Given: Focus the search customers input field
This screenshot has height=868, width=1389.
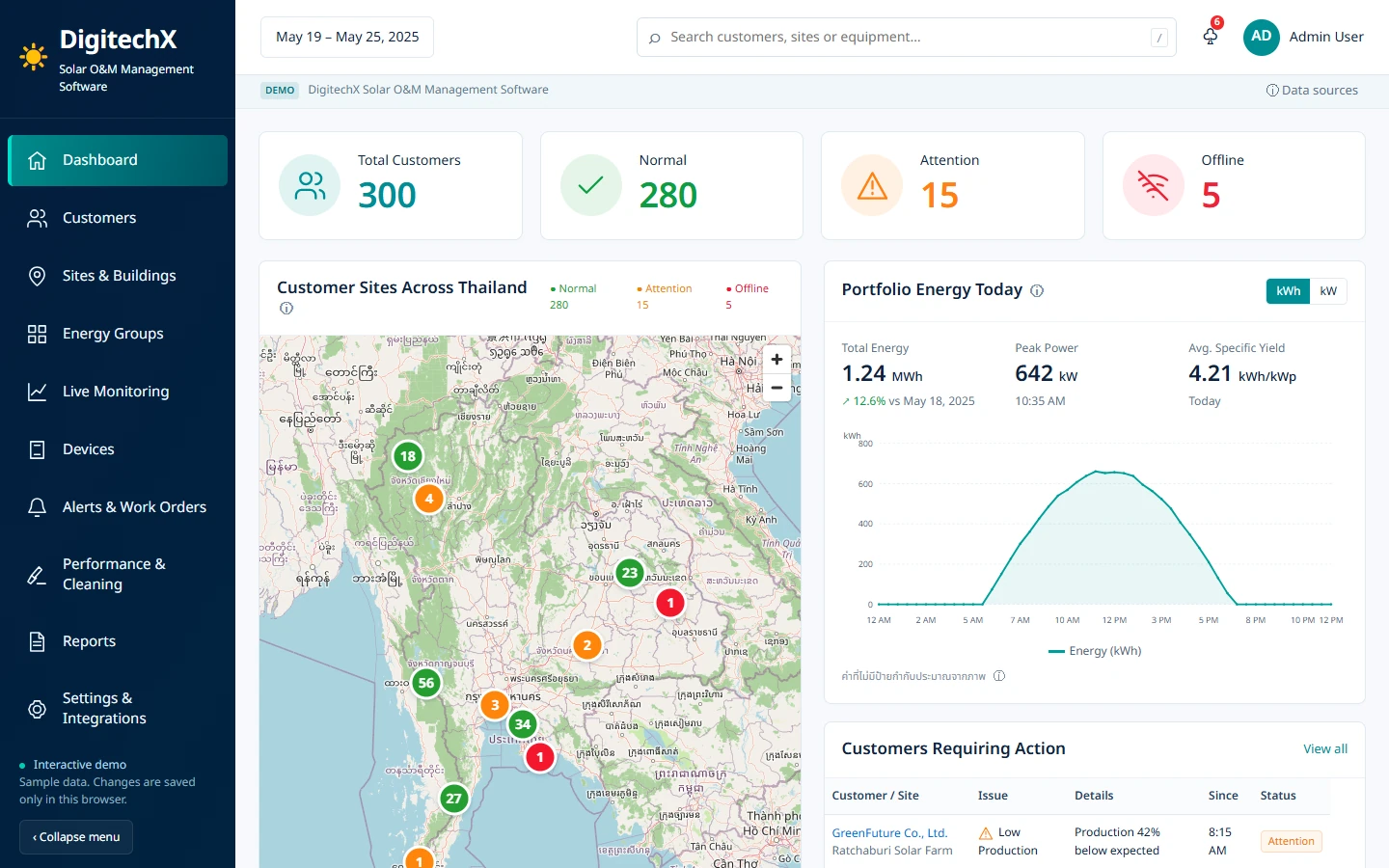Looking at the screenshot, I should click(x=907, y=37).
